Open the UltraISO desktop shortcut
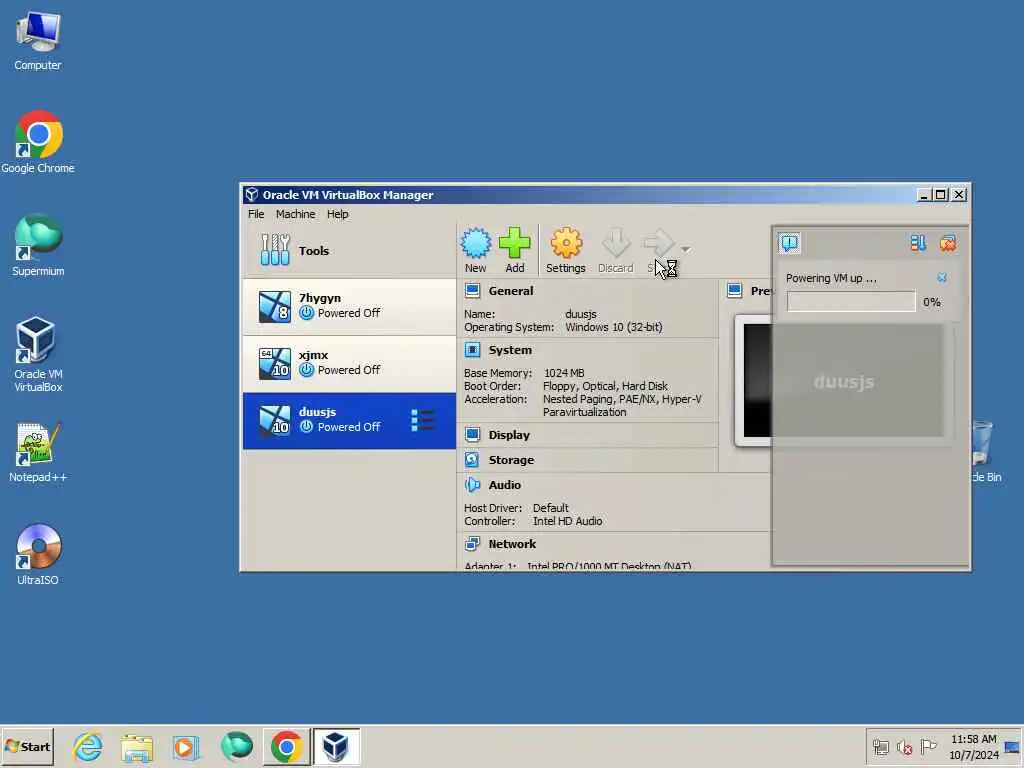1024x768 pixels. (38, 554)
